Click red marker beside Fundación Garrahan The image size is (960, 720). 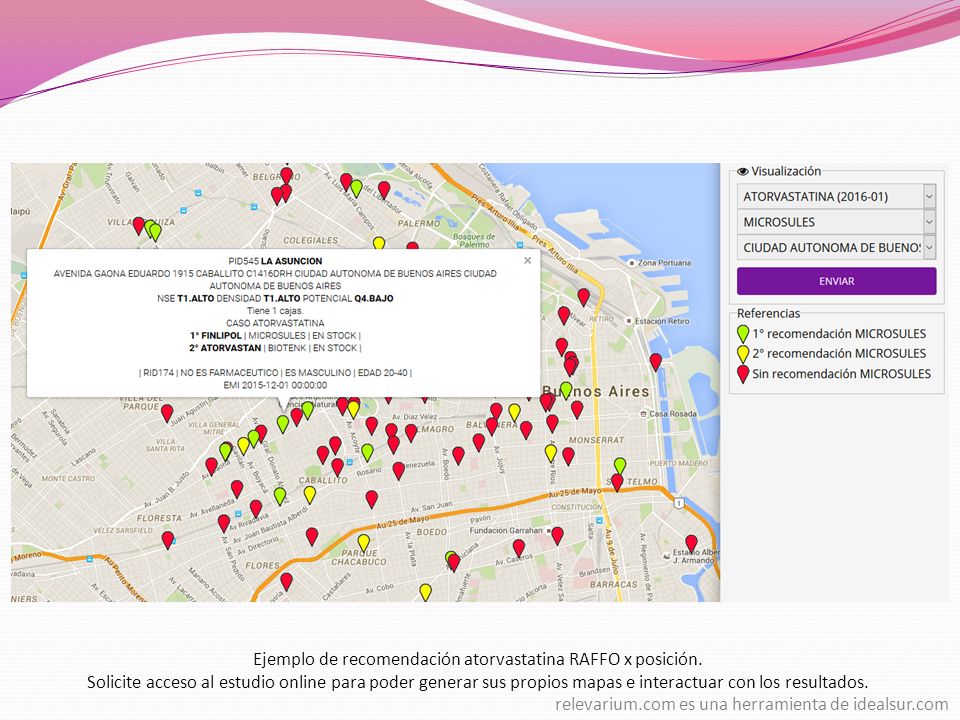coord(557,536)
